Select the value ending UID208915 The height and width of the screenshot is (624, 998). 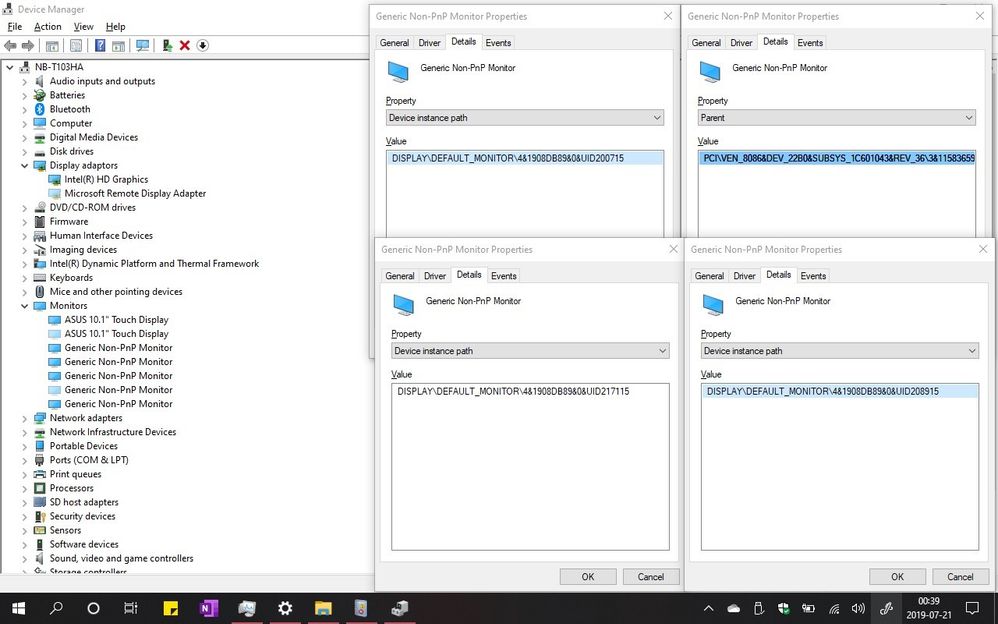point(840,392)
